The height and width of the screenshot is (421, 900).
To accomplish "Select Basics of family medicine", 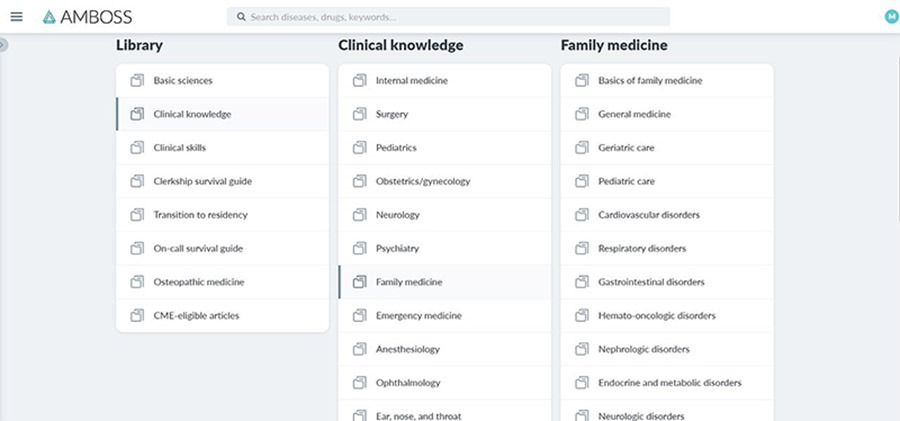I will pos(650,80).
